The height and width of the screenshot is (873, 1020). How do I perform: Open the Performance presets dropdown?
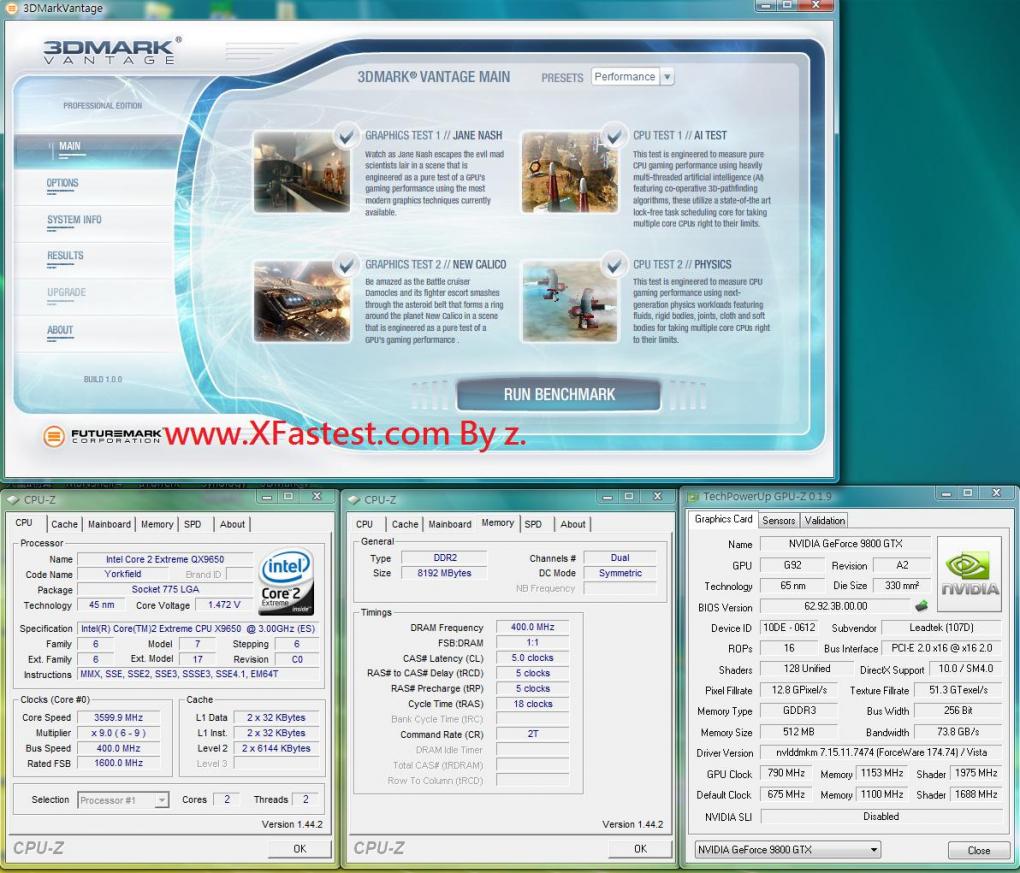coord(666,77)
